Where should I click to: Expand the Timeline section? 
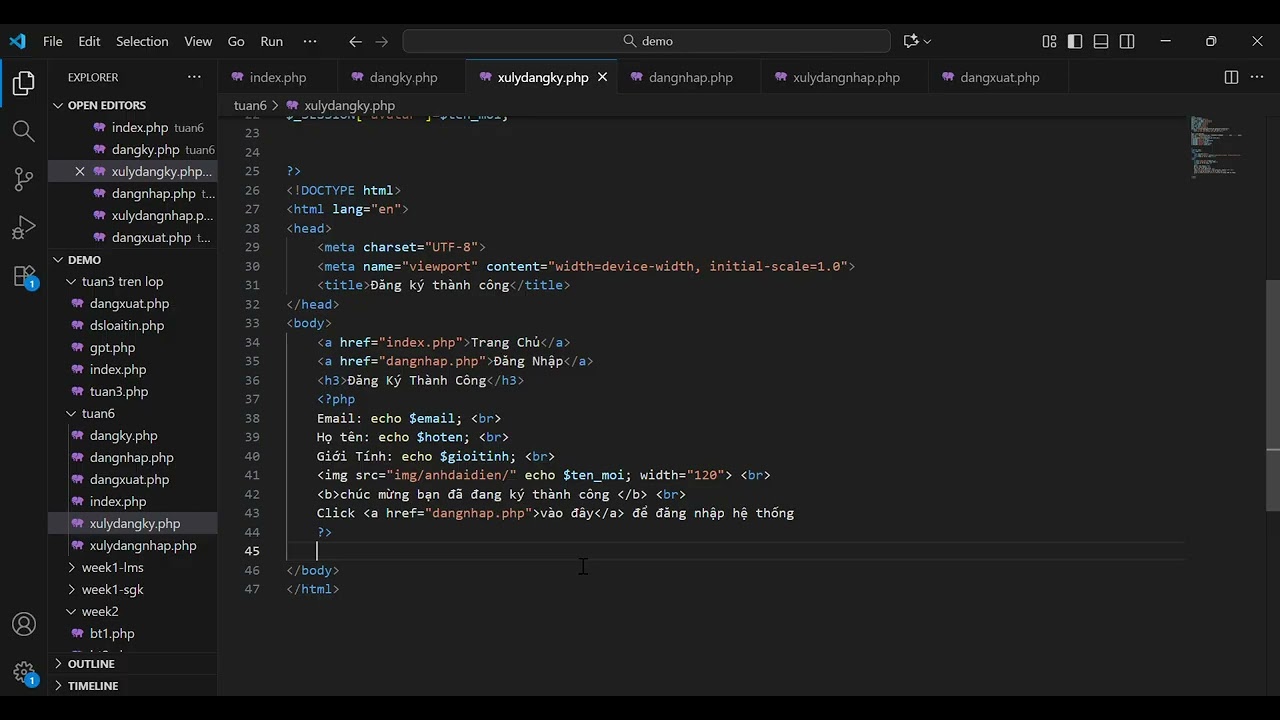(132, 686)
